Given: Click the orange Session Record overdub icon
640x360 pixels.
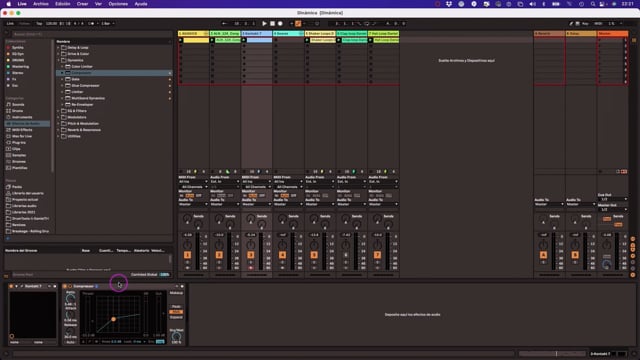Looking at the screenshot, I should tap(298, 24).
